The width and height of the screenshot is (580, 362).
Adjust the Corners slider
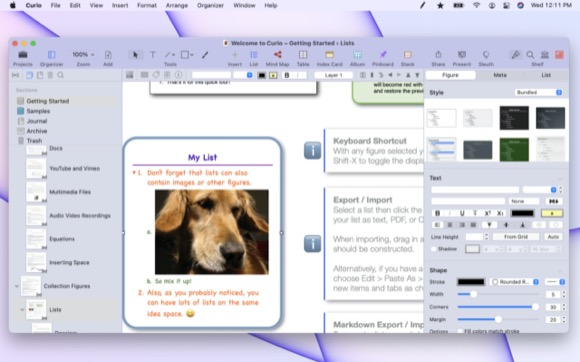click(535, 307)
